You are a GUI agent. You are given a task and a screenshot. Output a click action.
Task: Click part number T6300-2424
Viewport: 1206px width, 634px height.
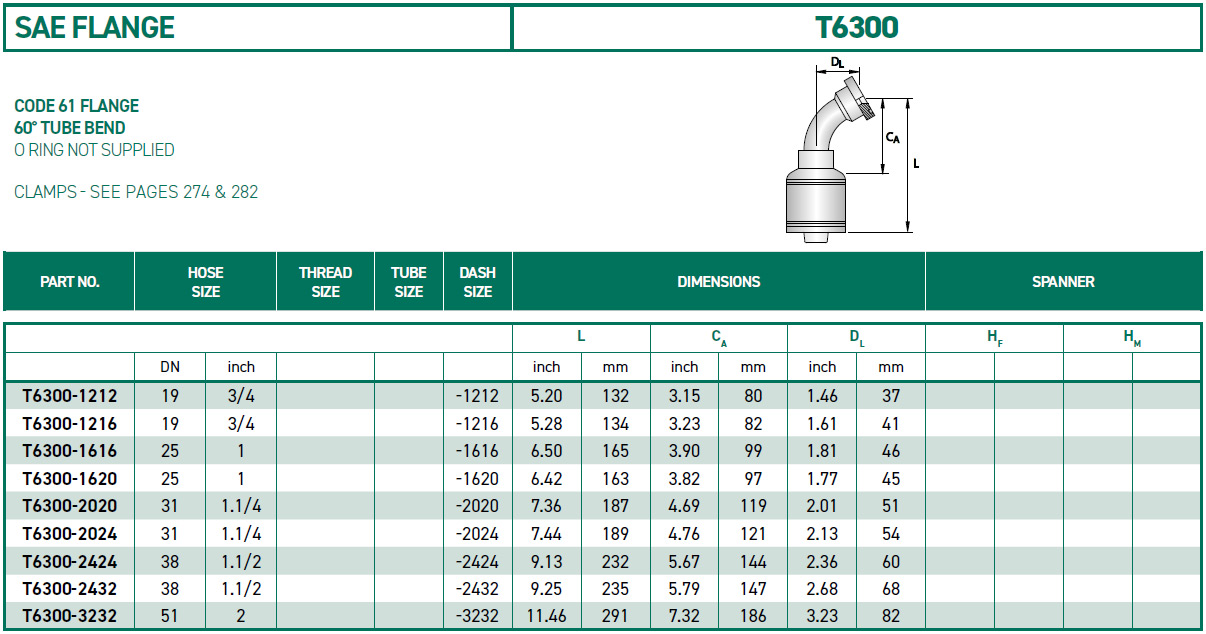tap(69, 561)
